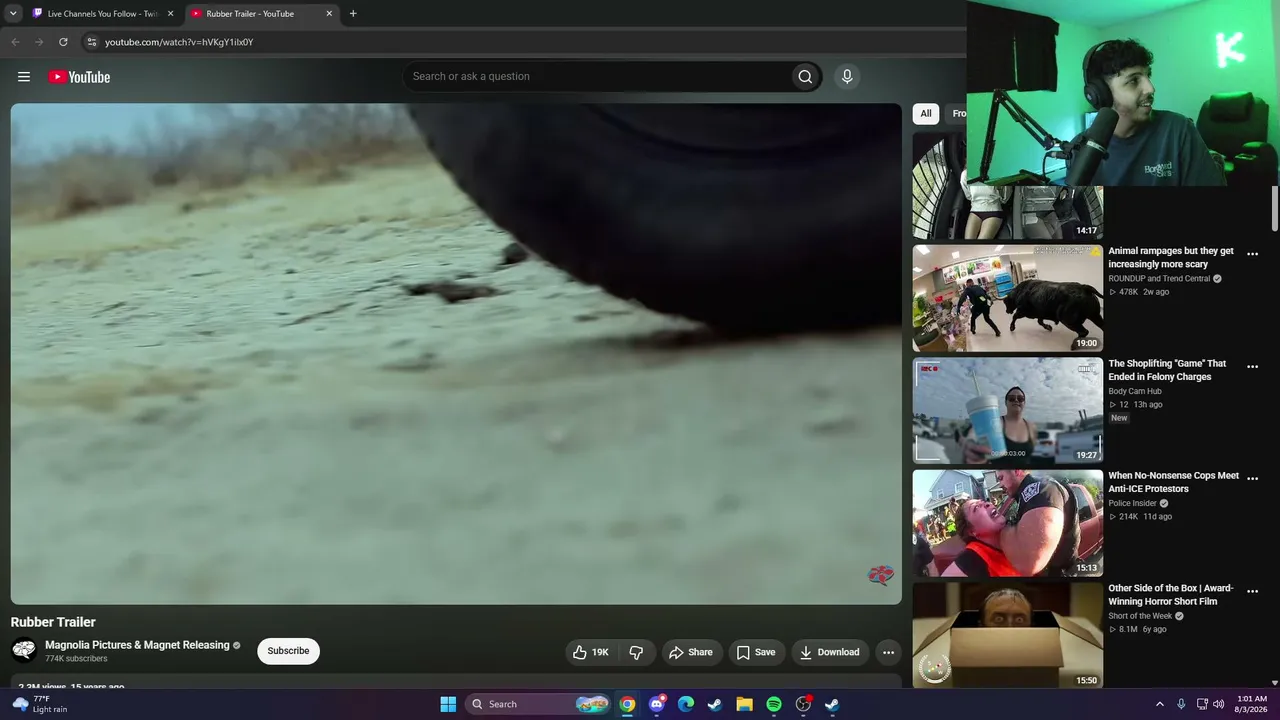Screen dimensions: 1280x720
Task: Go forward in browser history
Action: pos(39,42)
